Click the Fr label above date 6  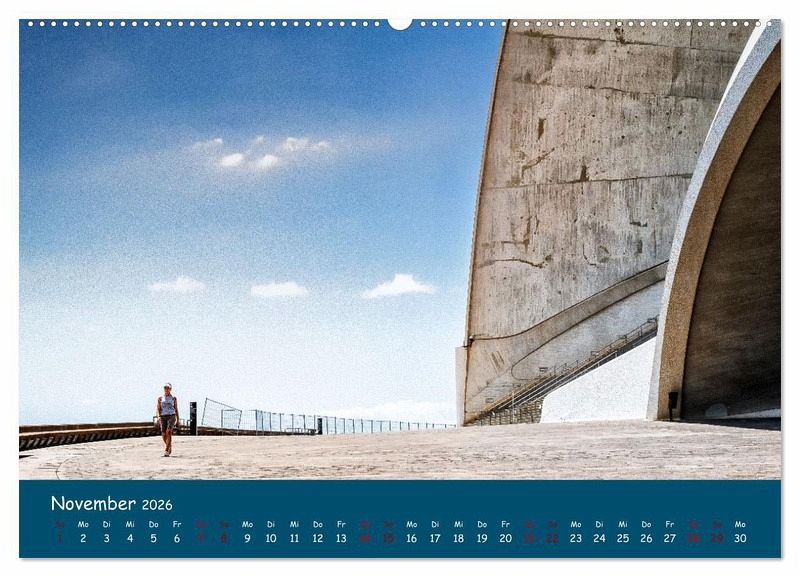pos(177,524)
